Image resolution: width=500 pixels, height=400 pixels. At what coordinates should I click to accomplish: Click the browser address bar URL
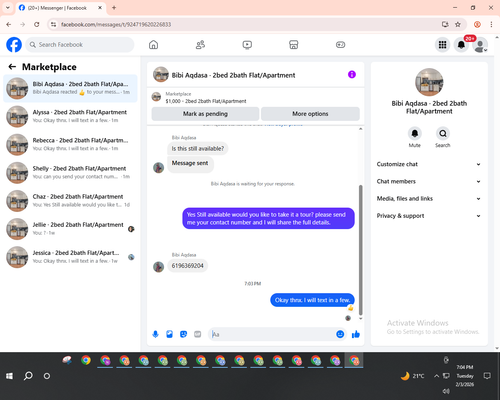[116, 24]
